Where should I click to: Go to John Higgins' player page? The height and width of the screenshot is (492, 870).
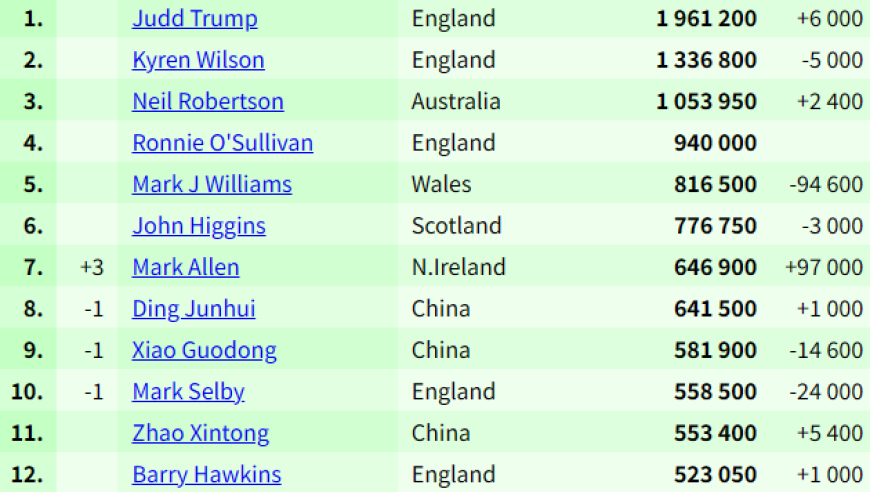199,226
